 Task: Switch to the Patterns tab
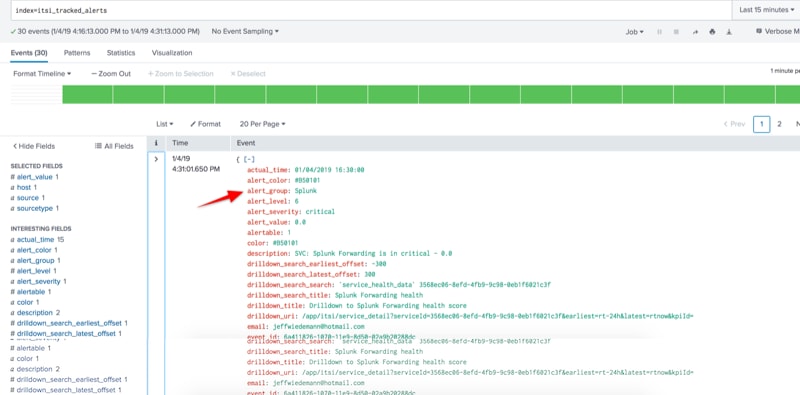(77, 53)
